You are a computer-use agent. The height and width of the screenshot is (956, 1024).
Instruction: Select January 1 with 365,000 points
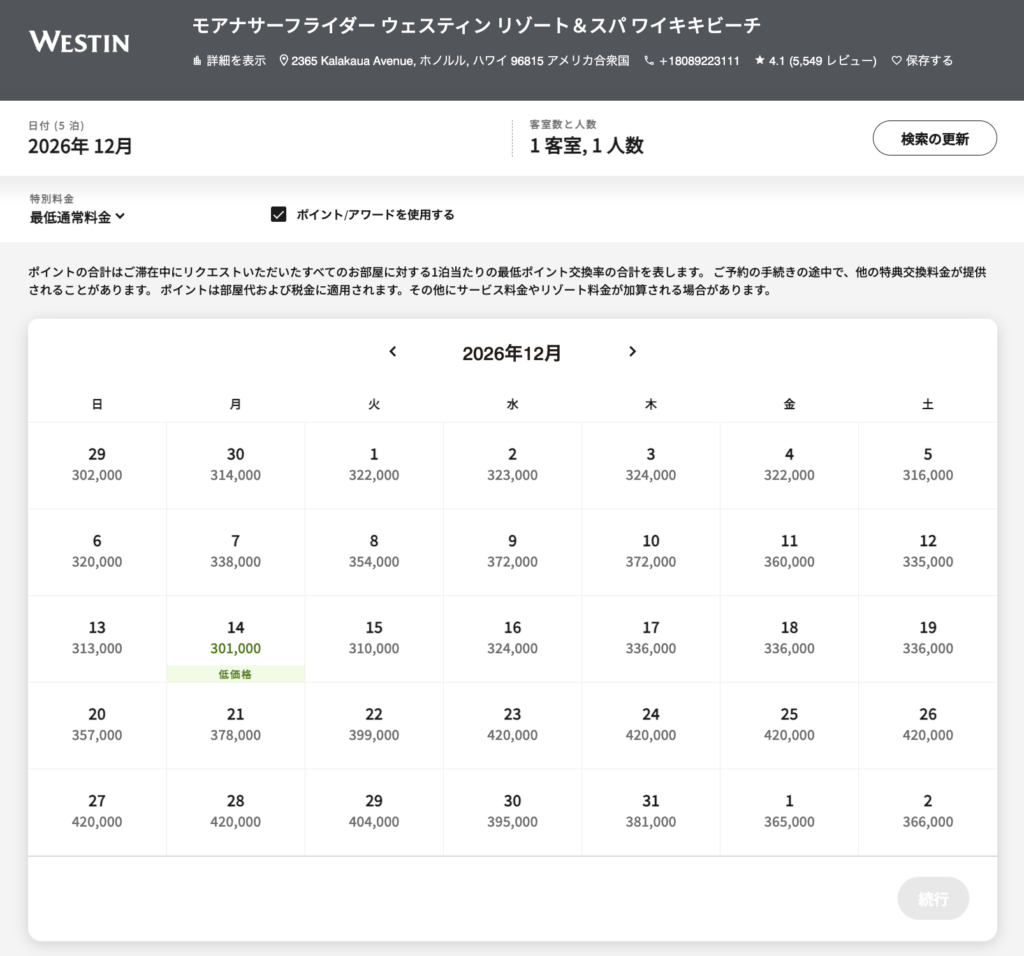pyautogui.click(x=789, y=812)
